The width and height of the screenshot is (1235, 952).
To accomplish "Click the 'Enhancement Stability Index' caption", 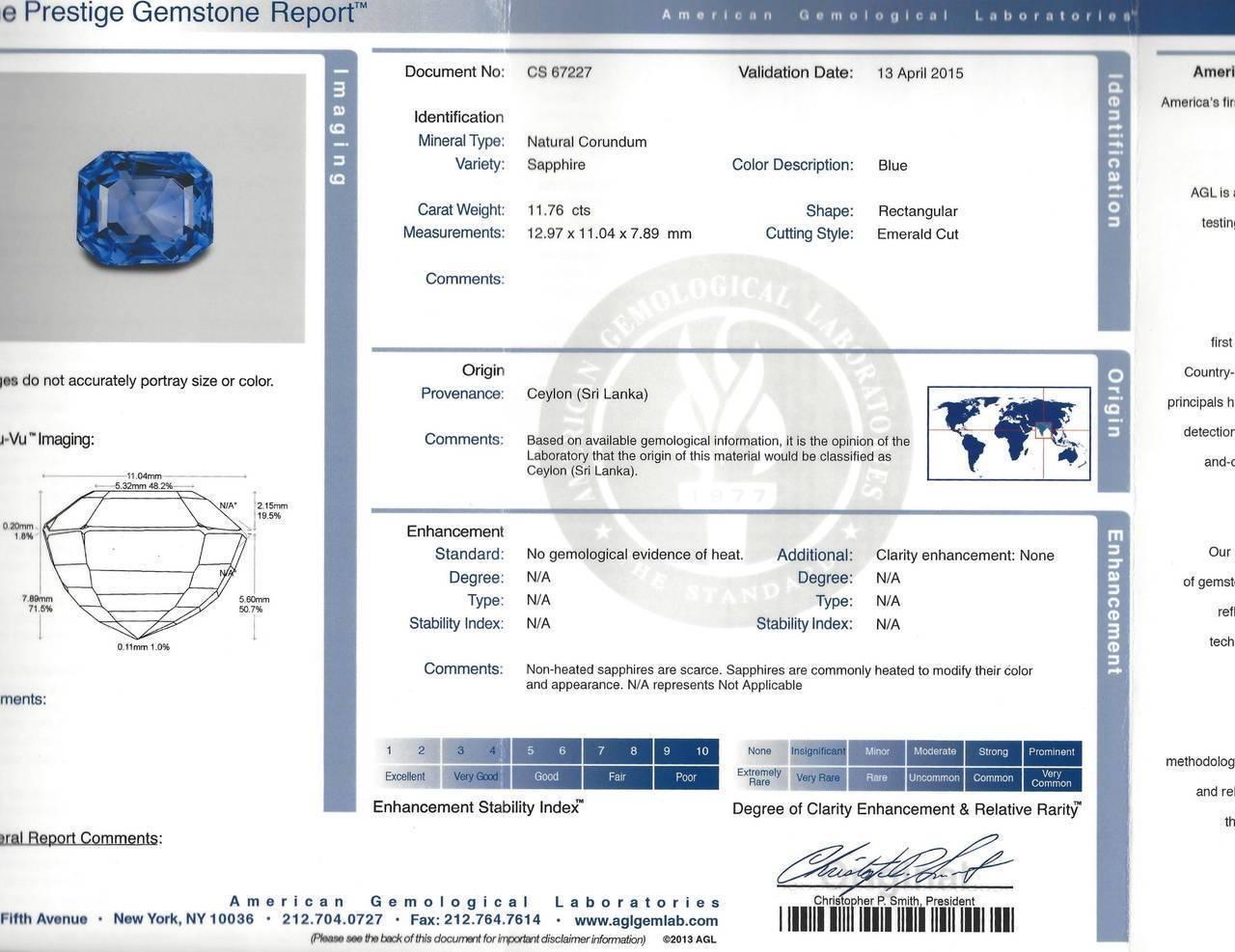I will pyautogui.click(x=479, y=807).
